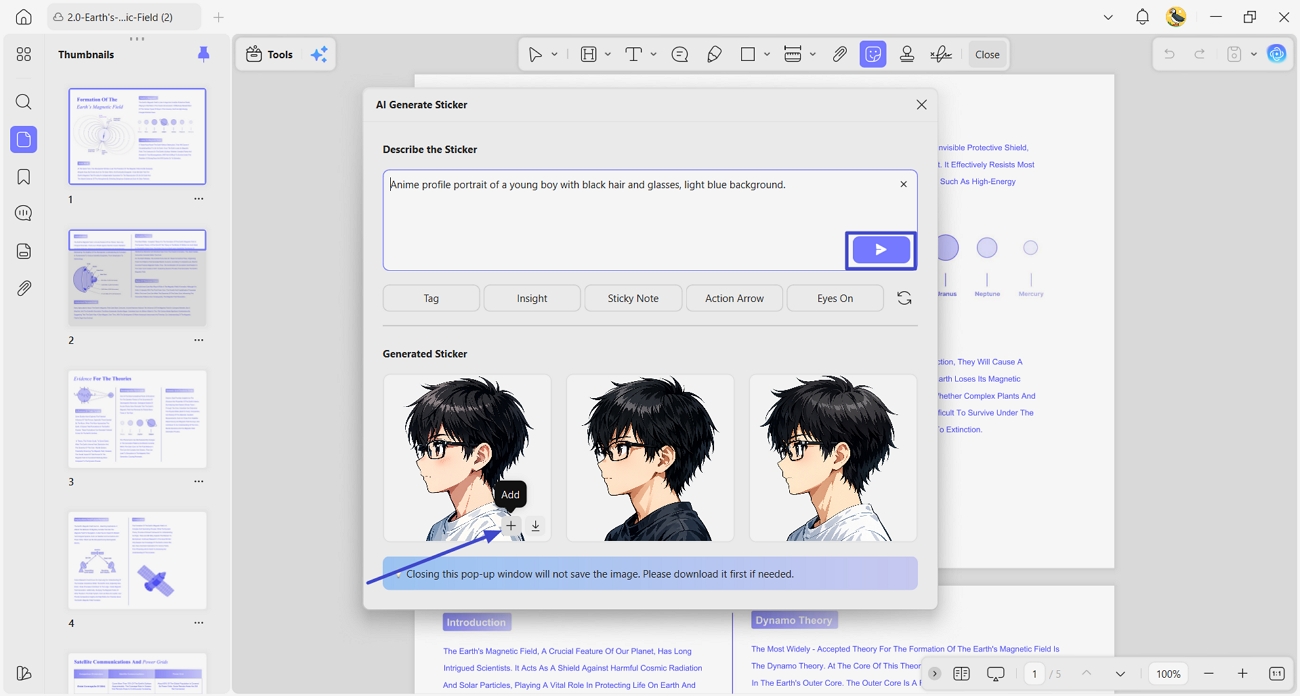Open the Bookmarks panel icon

pyautogui.click(x=24, y=177)
